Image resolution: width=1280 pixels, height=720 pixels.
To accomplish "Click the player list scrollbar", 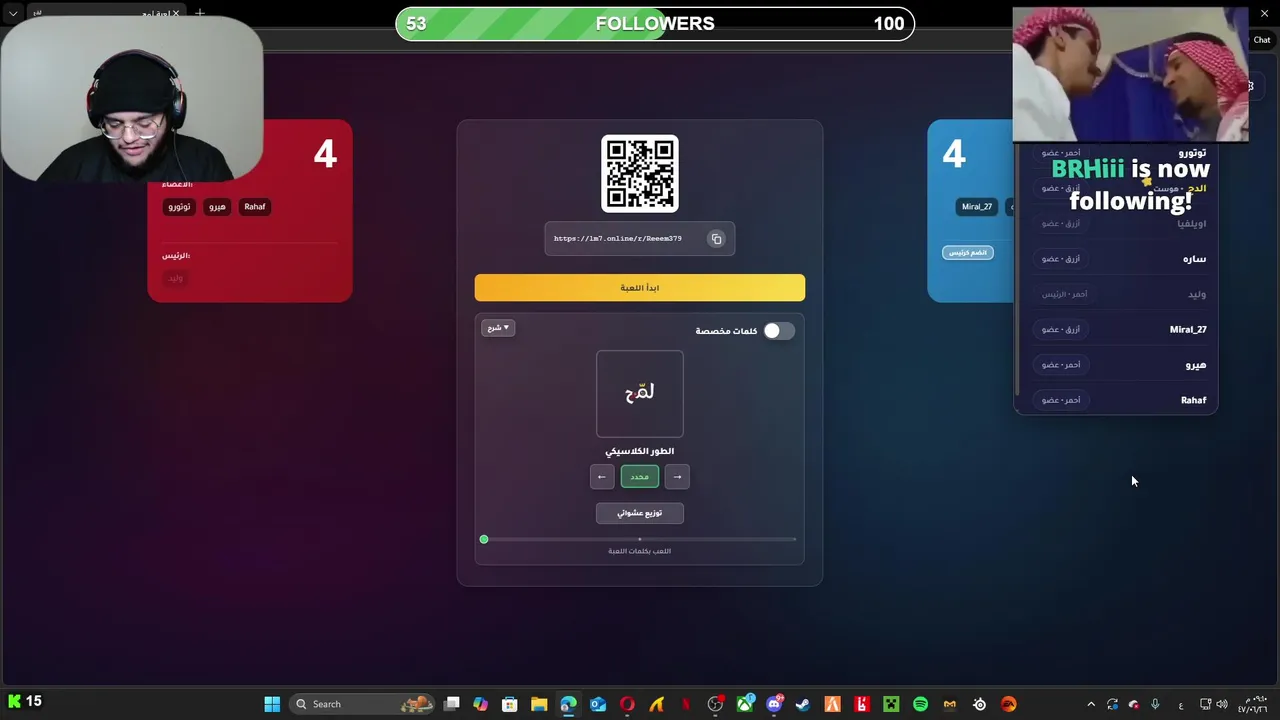I will [1017, 270].
